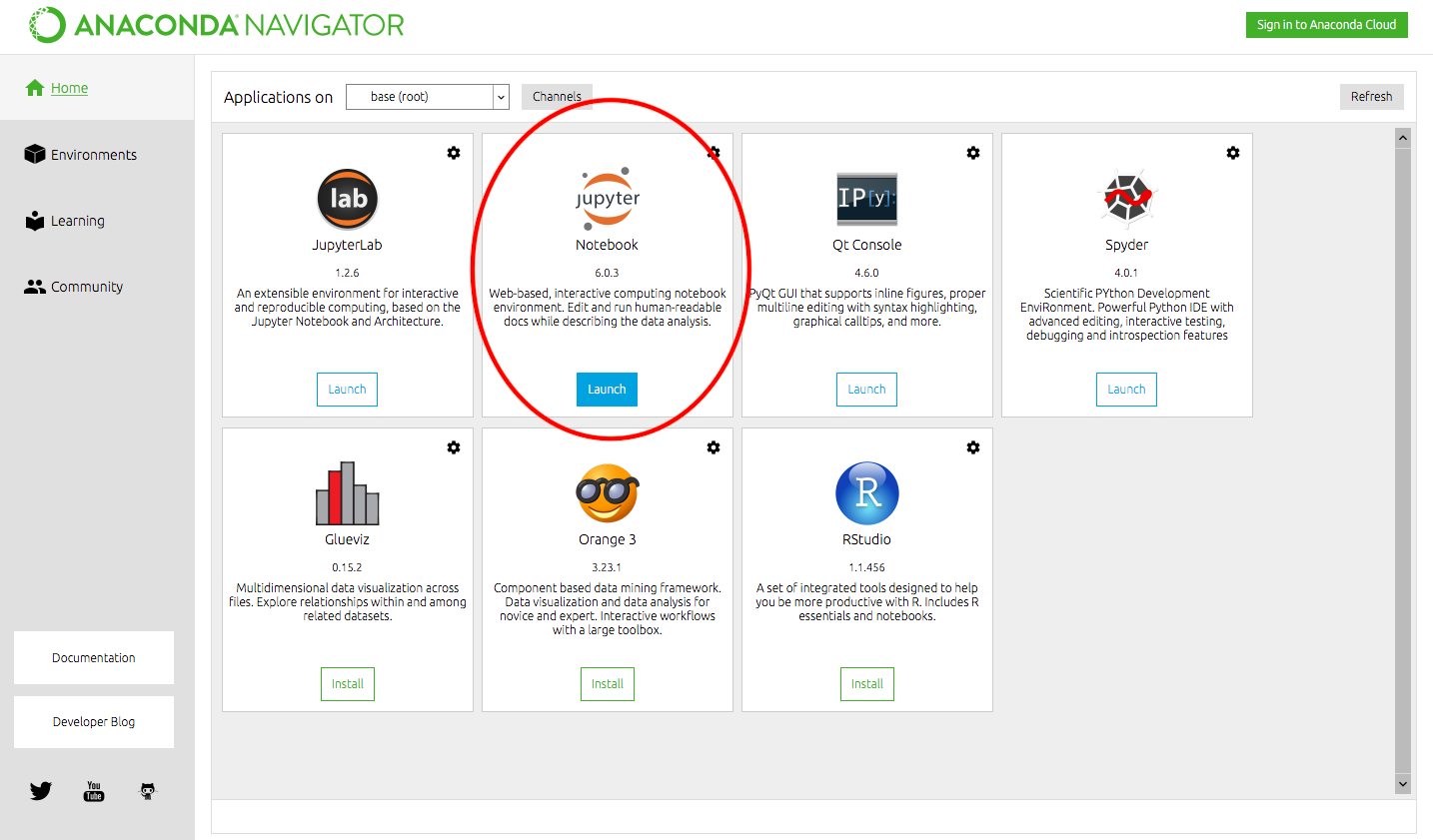Refresh the applications list
Viewport: 1433px width, 840px height.
tap(1371, 97)
